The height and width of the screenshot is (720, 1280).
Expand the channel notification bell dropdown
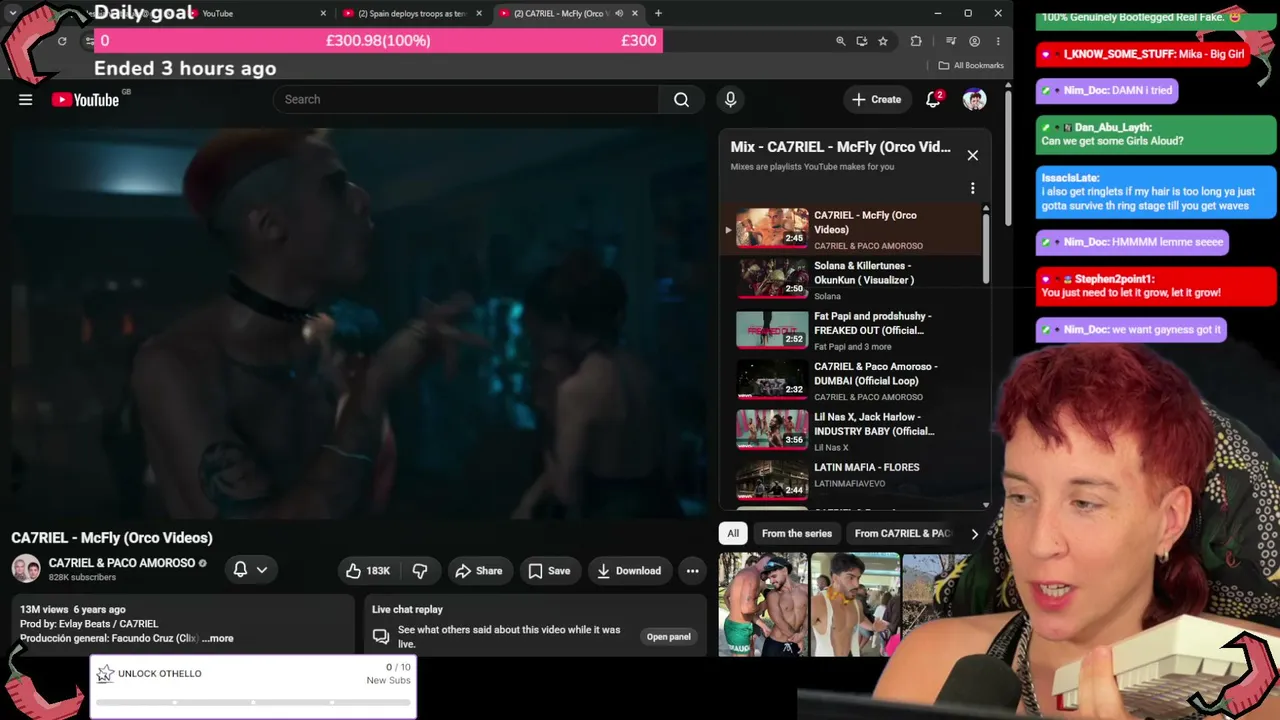click(250, 569)
